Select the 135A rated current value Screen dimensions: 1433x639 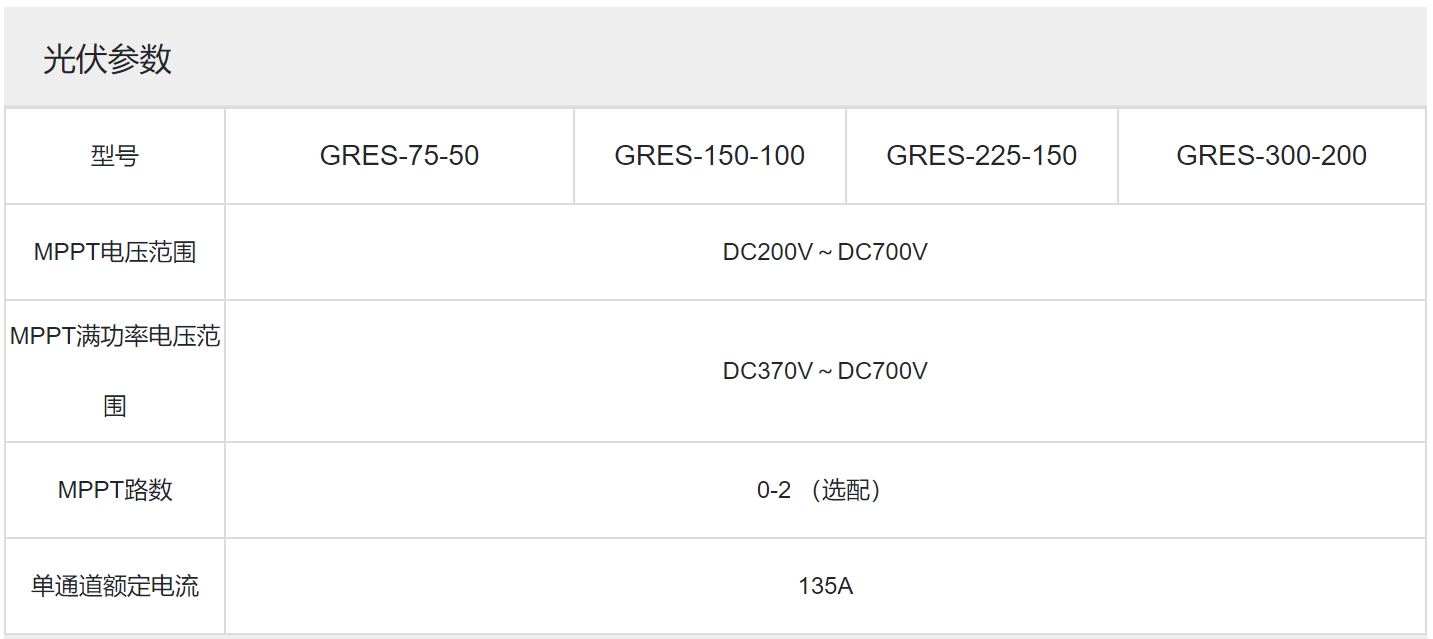tap(825, 586)
